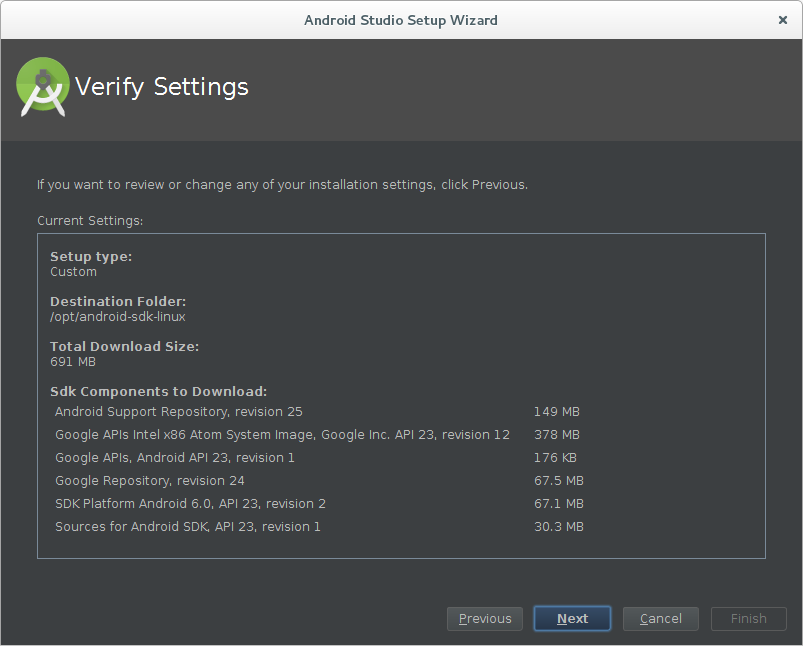The height and width of the screenshot is (646, 803).
Task: Click the disabled Finish button
Action: [x=749, y=619]
